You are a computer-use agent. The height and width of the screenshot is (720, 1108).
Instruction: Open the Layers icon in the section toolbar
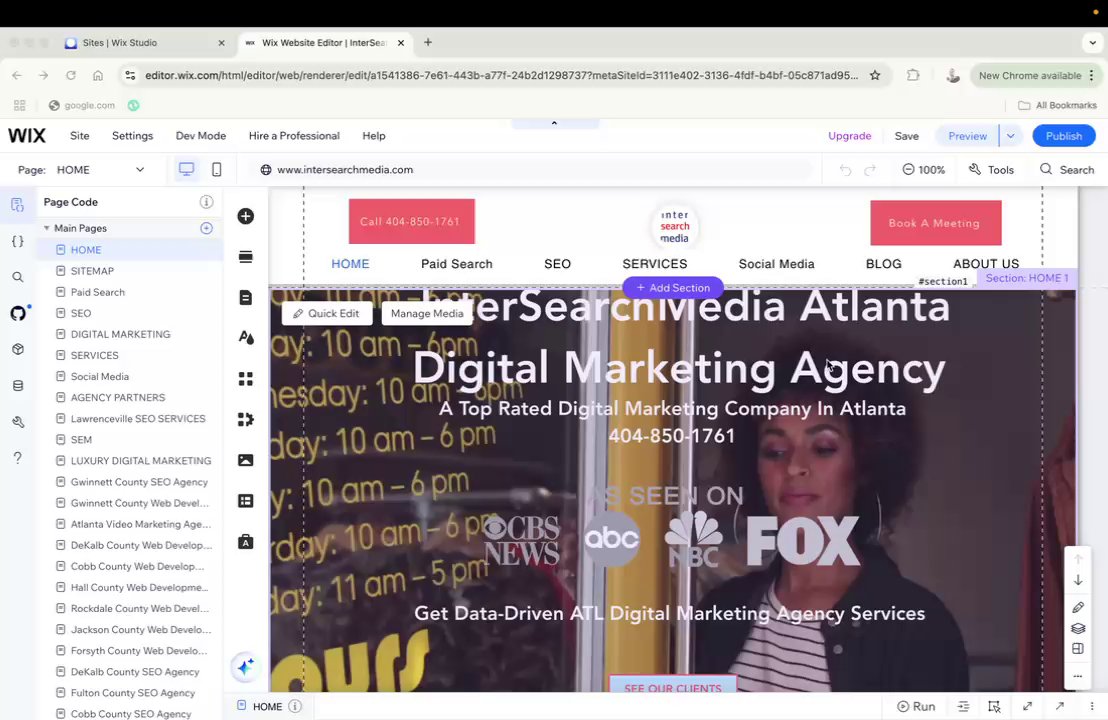[x=1078, y=628]
